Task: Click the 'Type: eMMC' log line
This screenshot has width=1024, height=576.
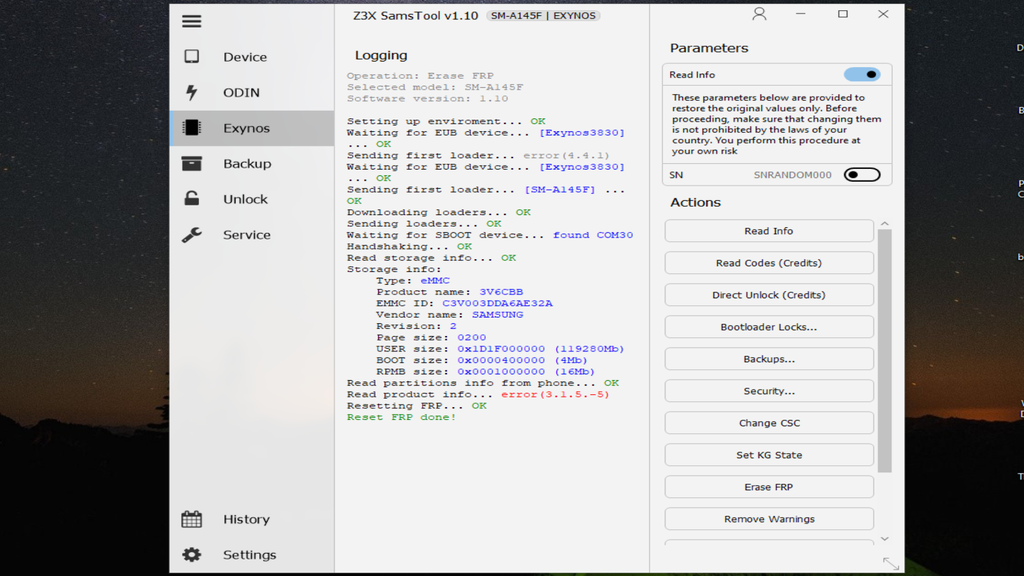Action: 413,281
